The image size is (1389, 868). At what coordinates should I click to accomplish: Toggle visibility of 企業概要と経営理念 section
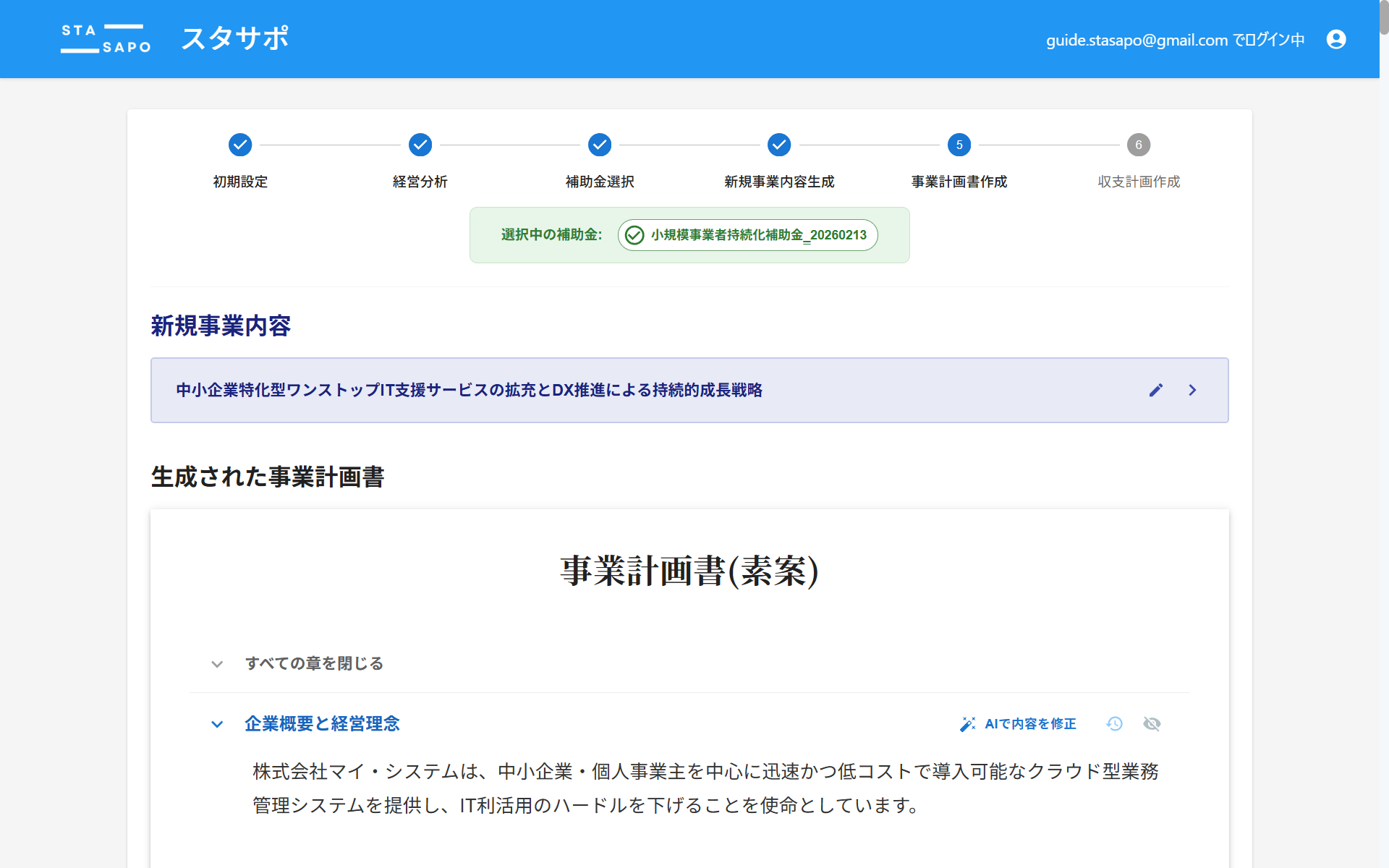(1152, 724)
